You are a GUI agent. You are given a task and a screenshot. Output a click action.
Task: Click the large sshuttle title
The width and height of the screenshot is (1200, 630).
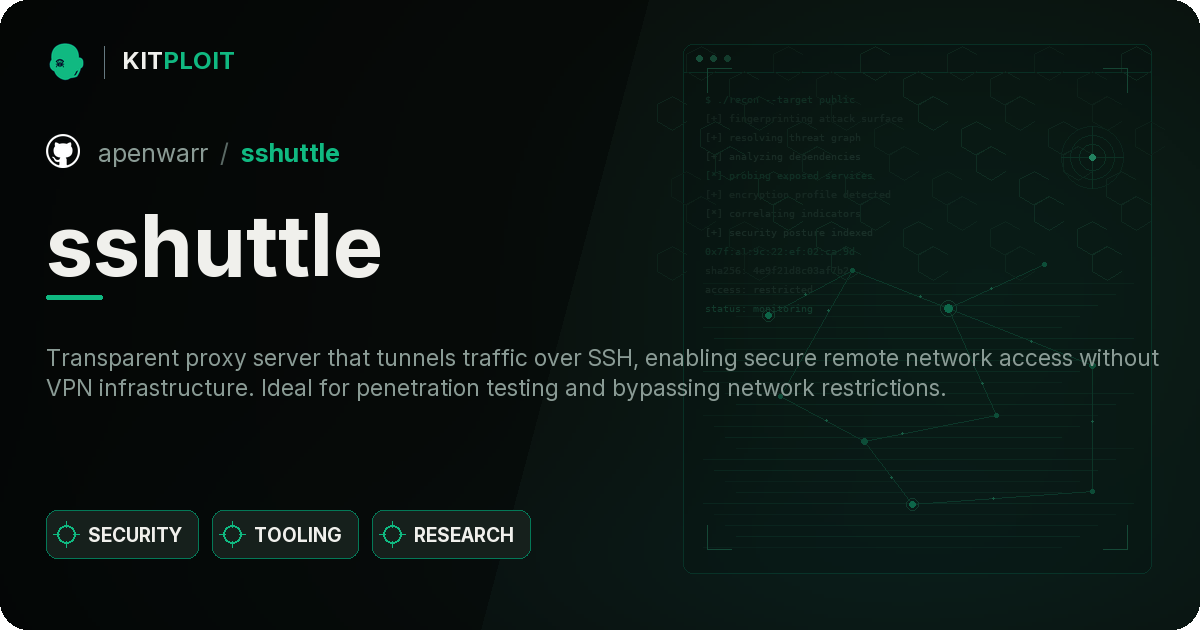(x=214, y=246)
